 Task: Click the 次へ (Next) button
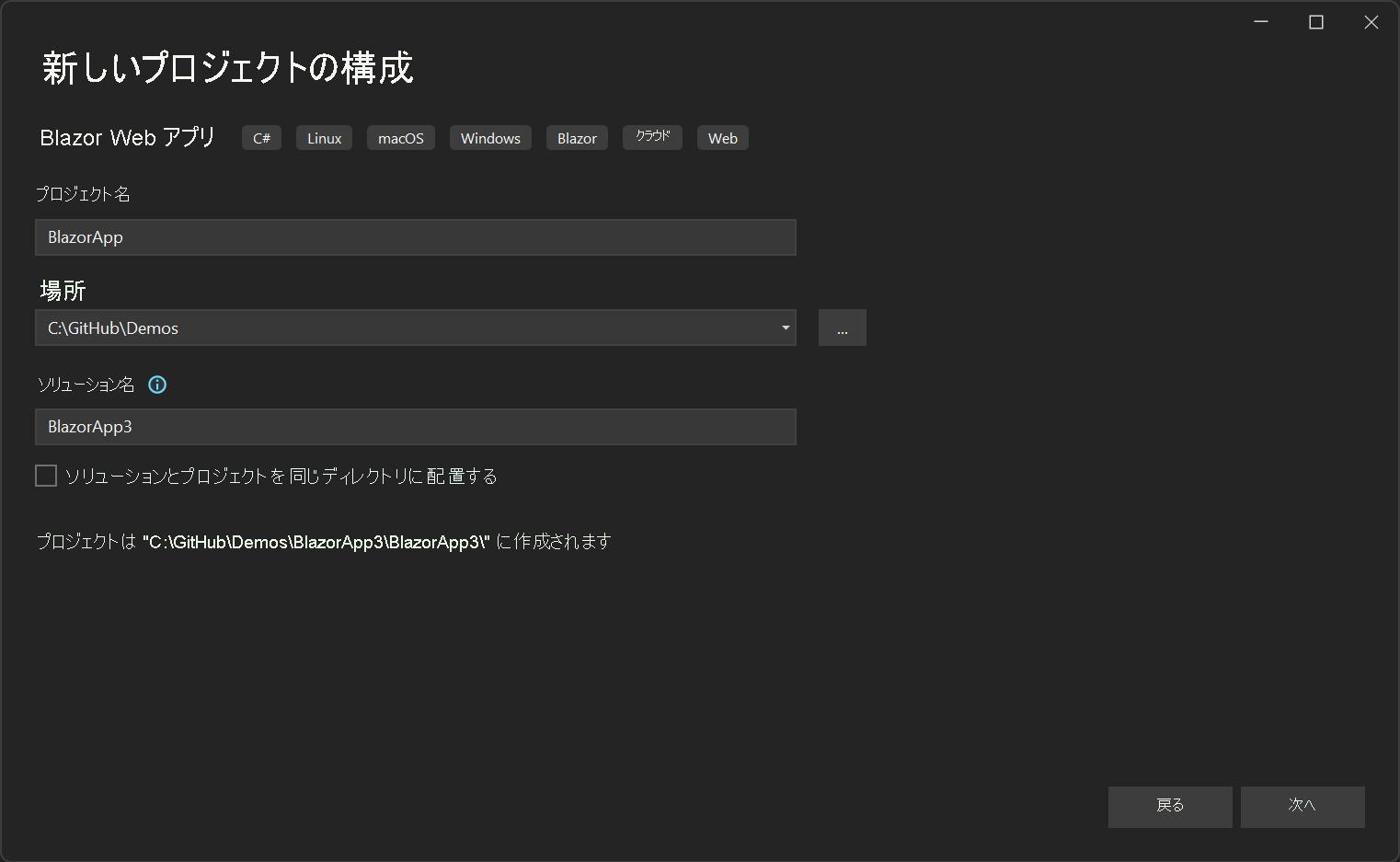1302,807
